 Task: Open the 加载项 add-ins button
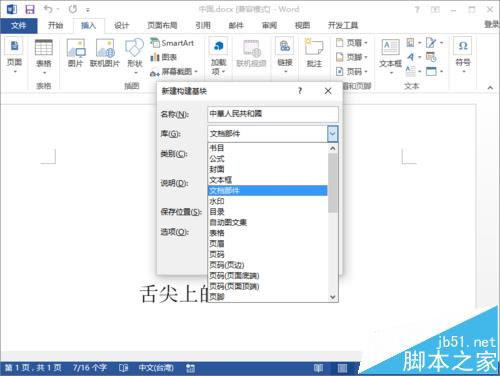(x=218, y=56)
